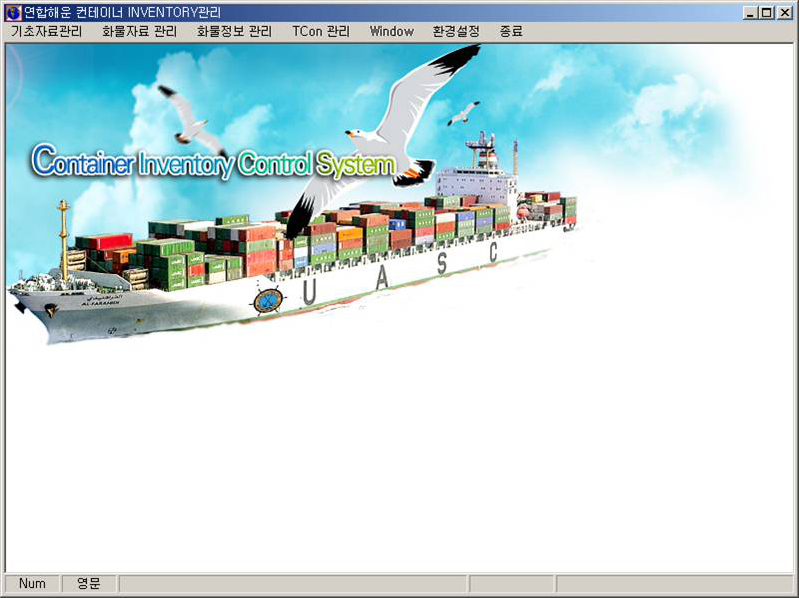This screenshot has height=598, width=799.
Task: Open the 환경설정 menu
Action: tap(456, 32)
